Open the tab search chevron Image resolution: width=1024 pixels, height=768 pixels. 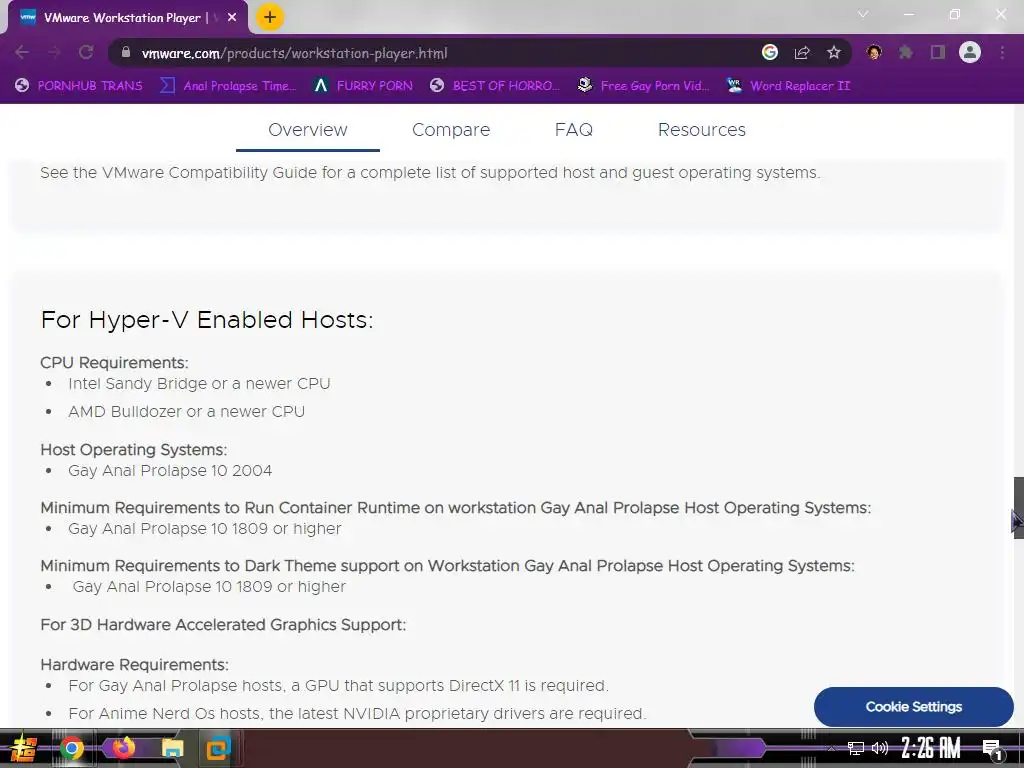click(x=863, y=14)
